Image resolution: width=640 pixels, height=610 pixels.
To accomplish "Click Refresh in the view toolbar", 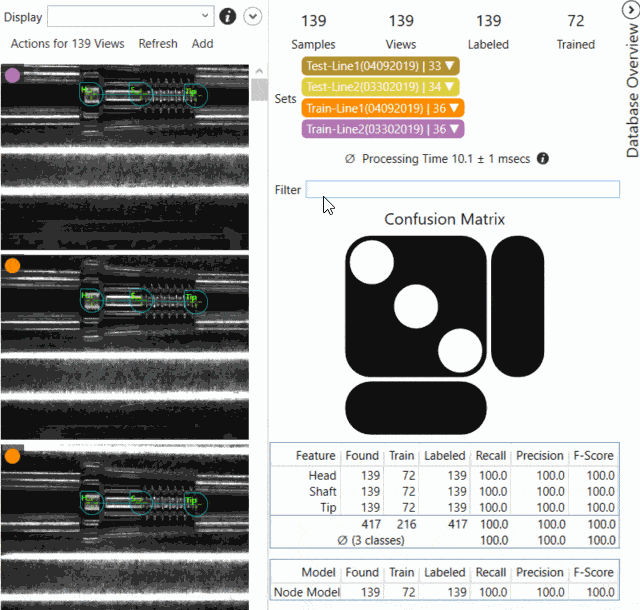I will tap(158, 43).
